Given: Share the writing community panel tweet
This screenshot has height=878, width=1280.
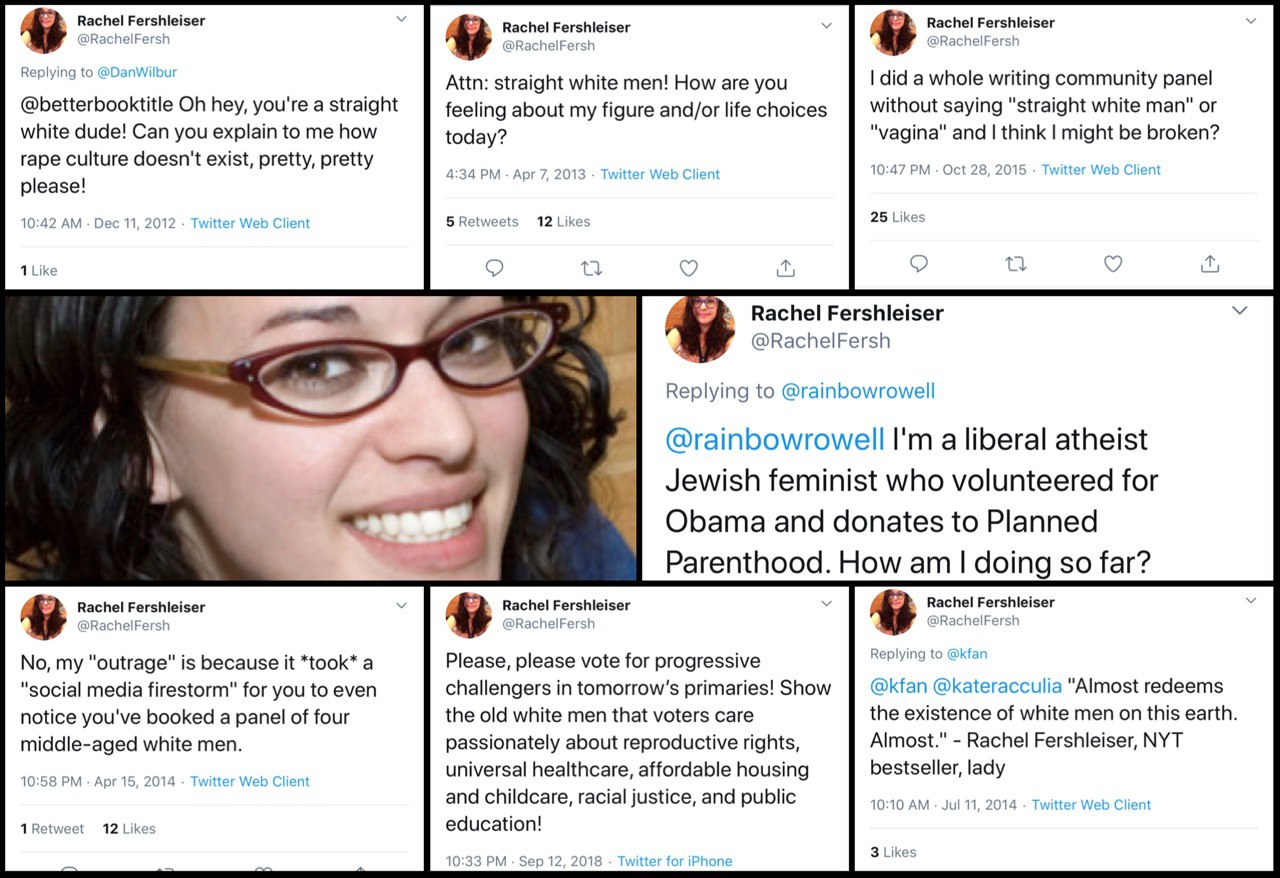Looking at the screenshot, I should pos(1210,264).
